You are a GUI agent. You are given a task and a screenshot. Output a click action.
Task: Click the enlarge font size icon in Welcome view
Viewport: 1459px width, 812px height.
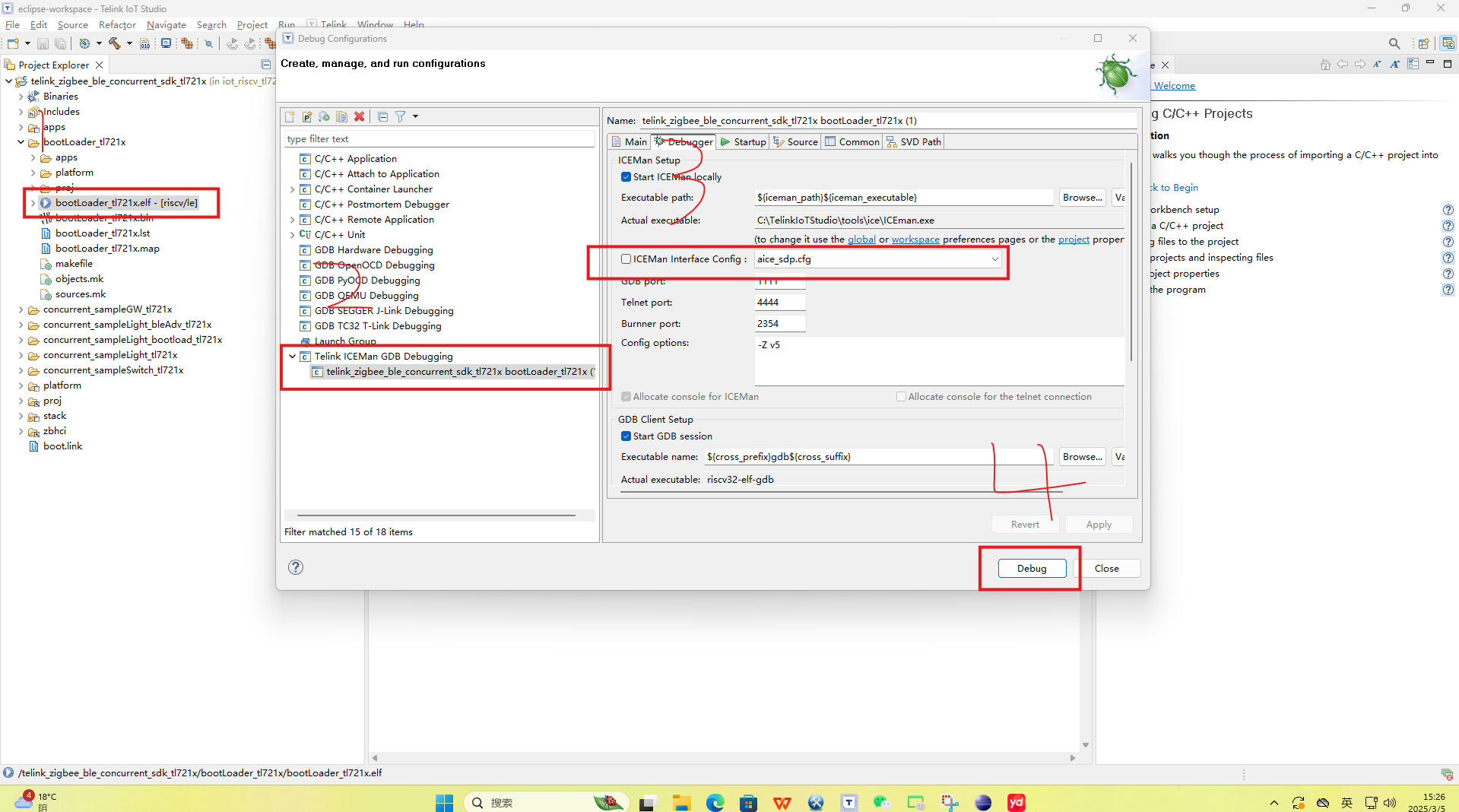tap(1394, 65)
